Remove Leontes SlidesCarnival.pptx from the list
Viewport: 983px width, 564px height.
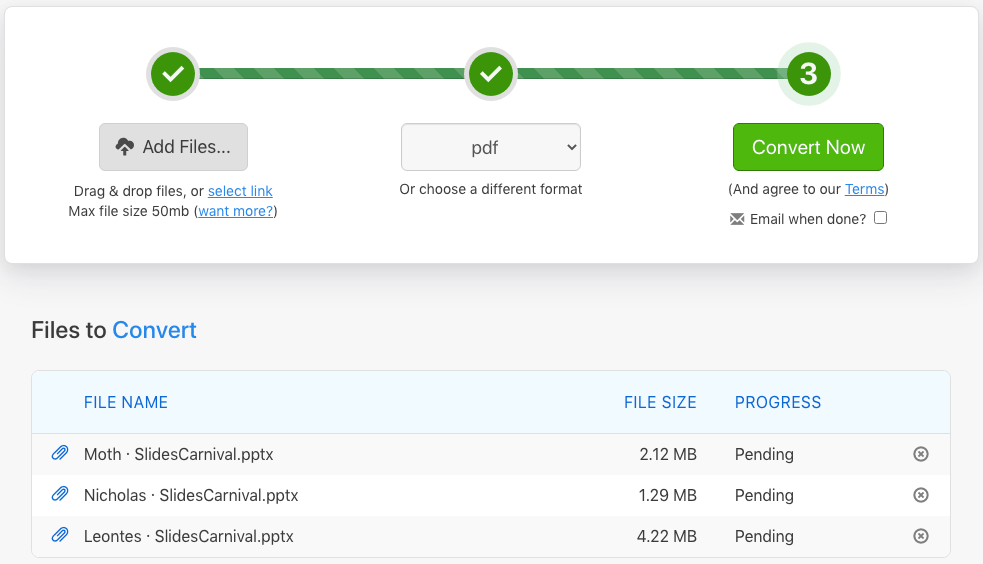[921, 536]
